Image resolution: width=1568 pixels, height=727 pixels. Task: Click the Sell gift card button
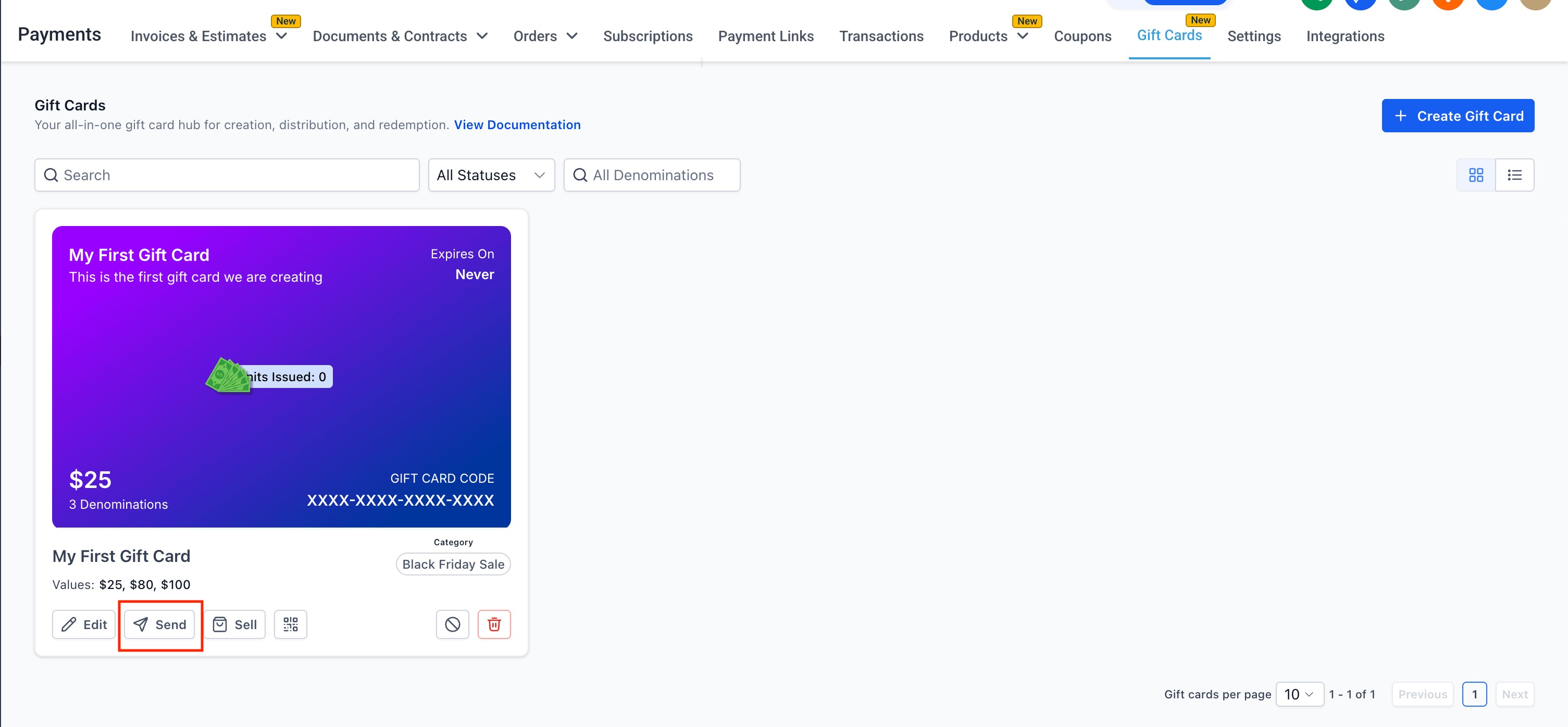[x=234, y=624]
